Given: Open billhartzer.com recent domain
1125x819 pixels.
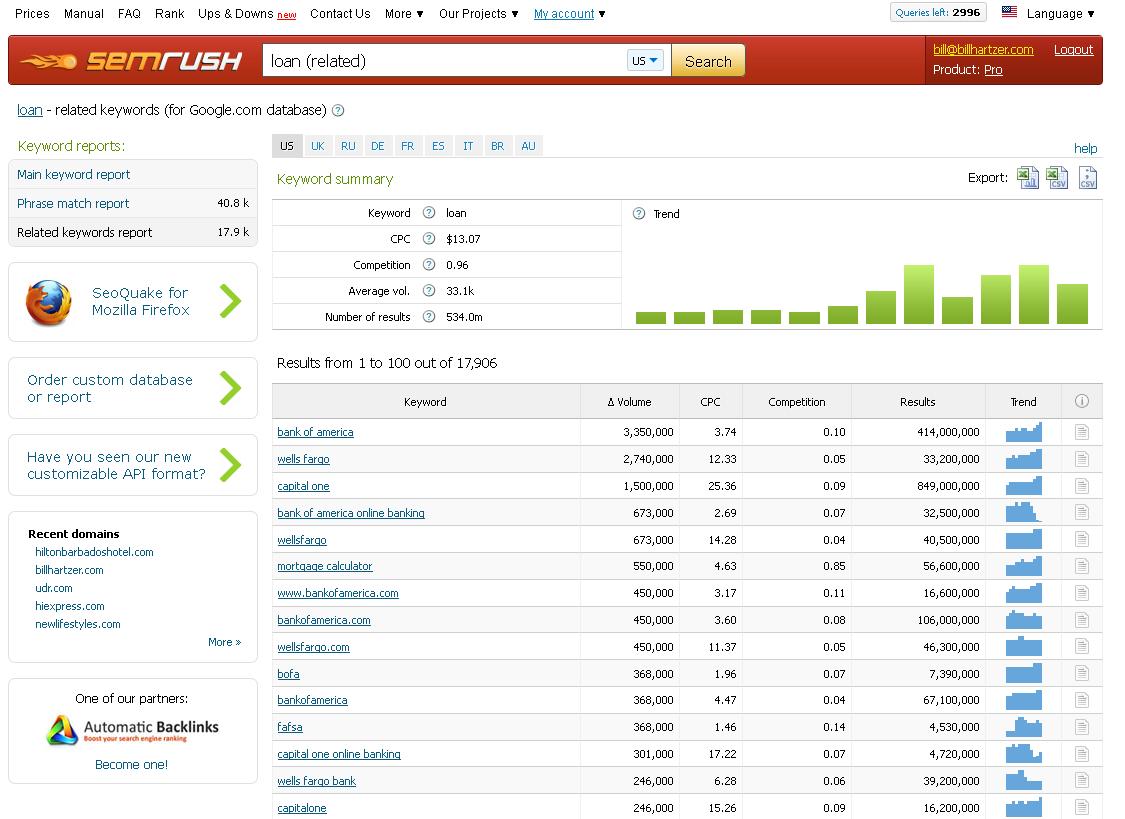Looking at the screenshot, I should coord(69,570).
